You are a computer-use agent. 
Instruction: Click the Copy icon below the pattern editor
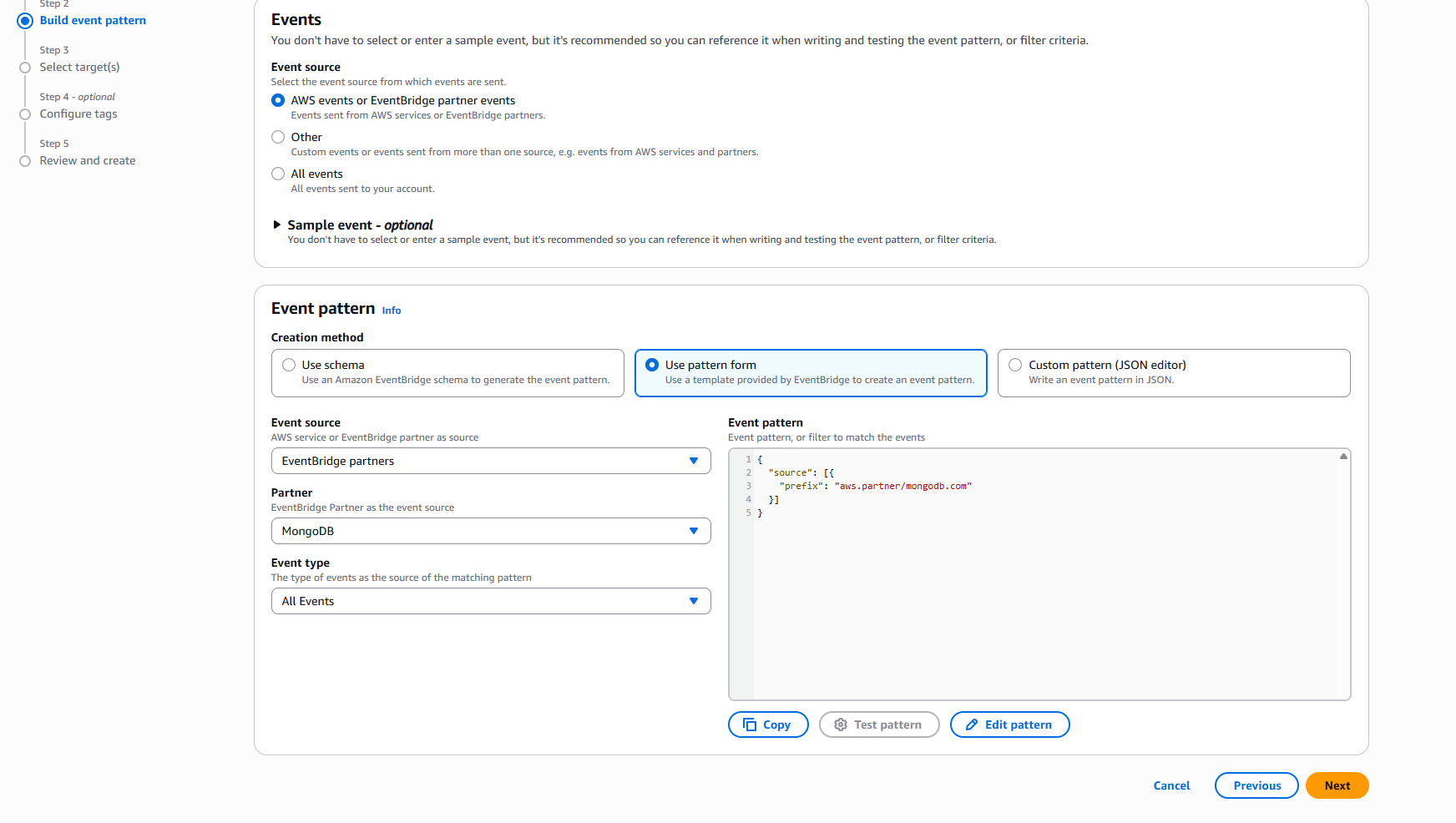749,725
